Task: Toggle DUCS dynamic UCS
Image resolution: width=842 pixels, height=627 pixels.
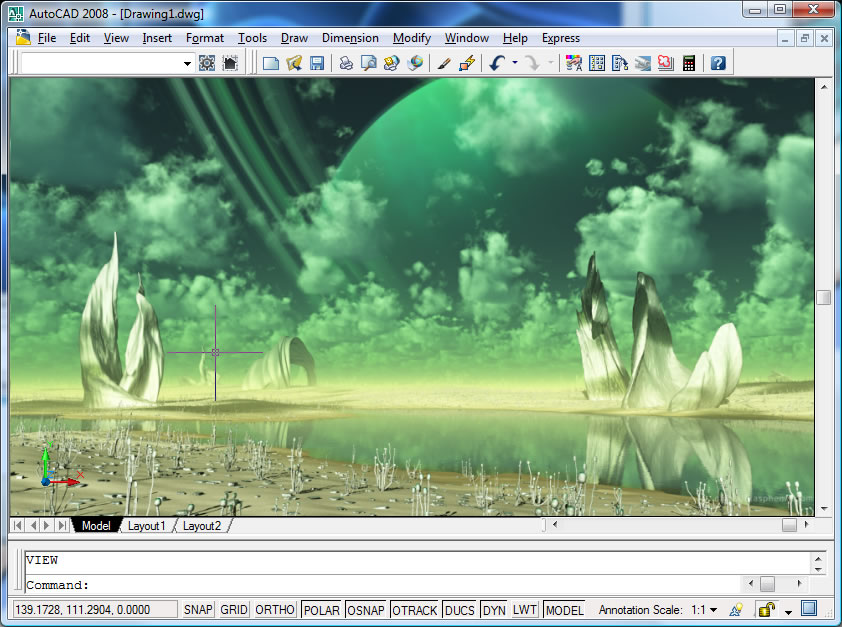Action: click(x=460, y=610)
